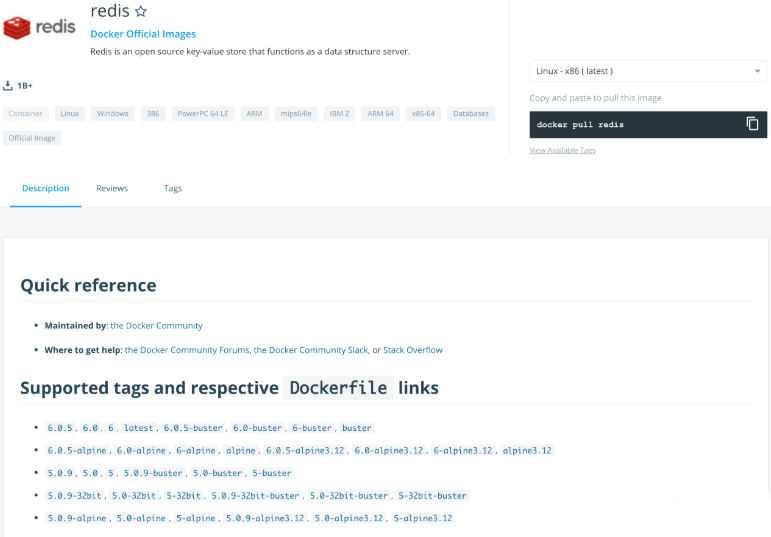771x537 pixels.
Task: Open View Available Tags link
Action: click(562, 150)
